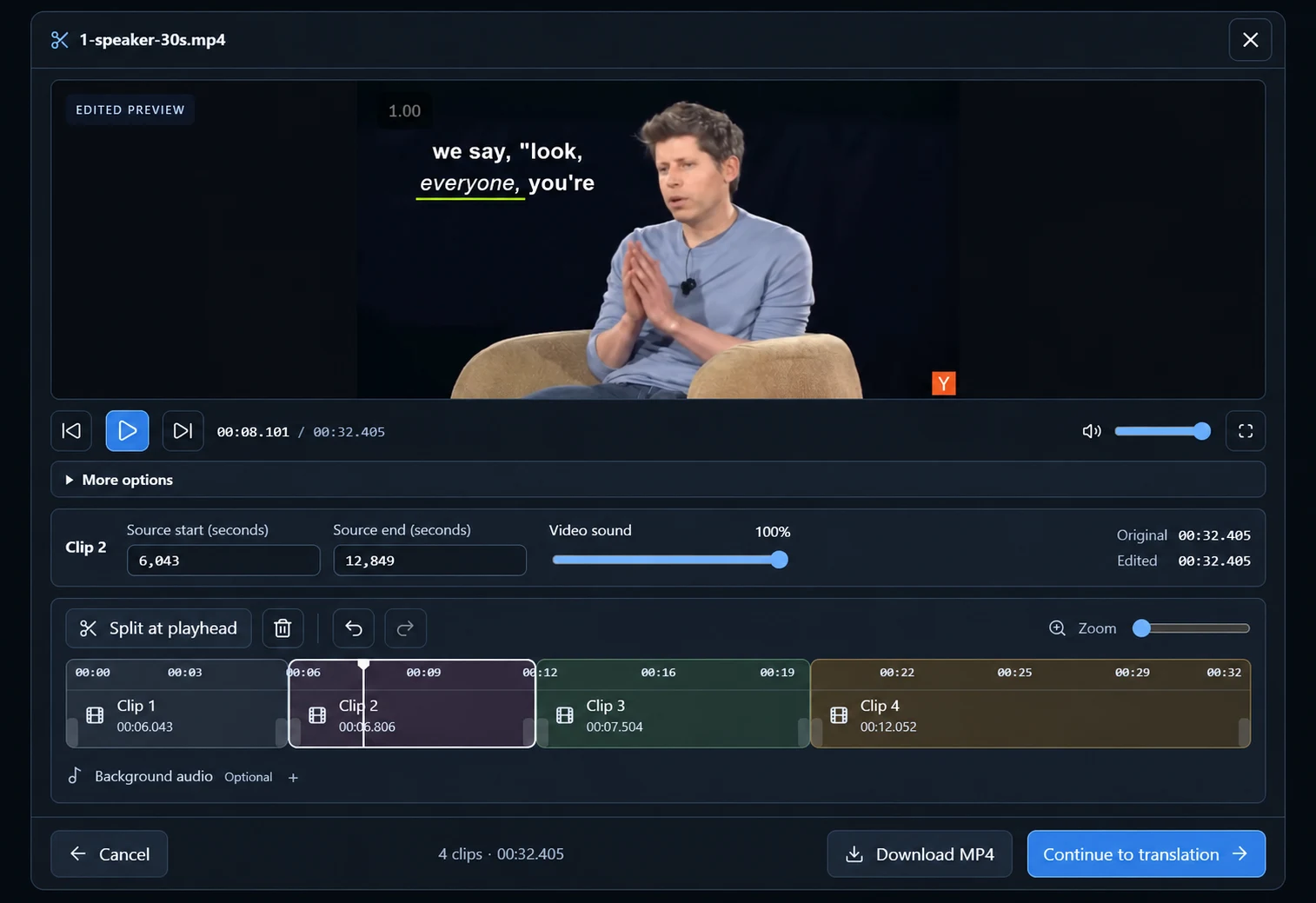This screenshot has height=903, width=1316.
Task: Continue to translation step
Action: point(1146,854)
